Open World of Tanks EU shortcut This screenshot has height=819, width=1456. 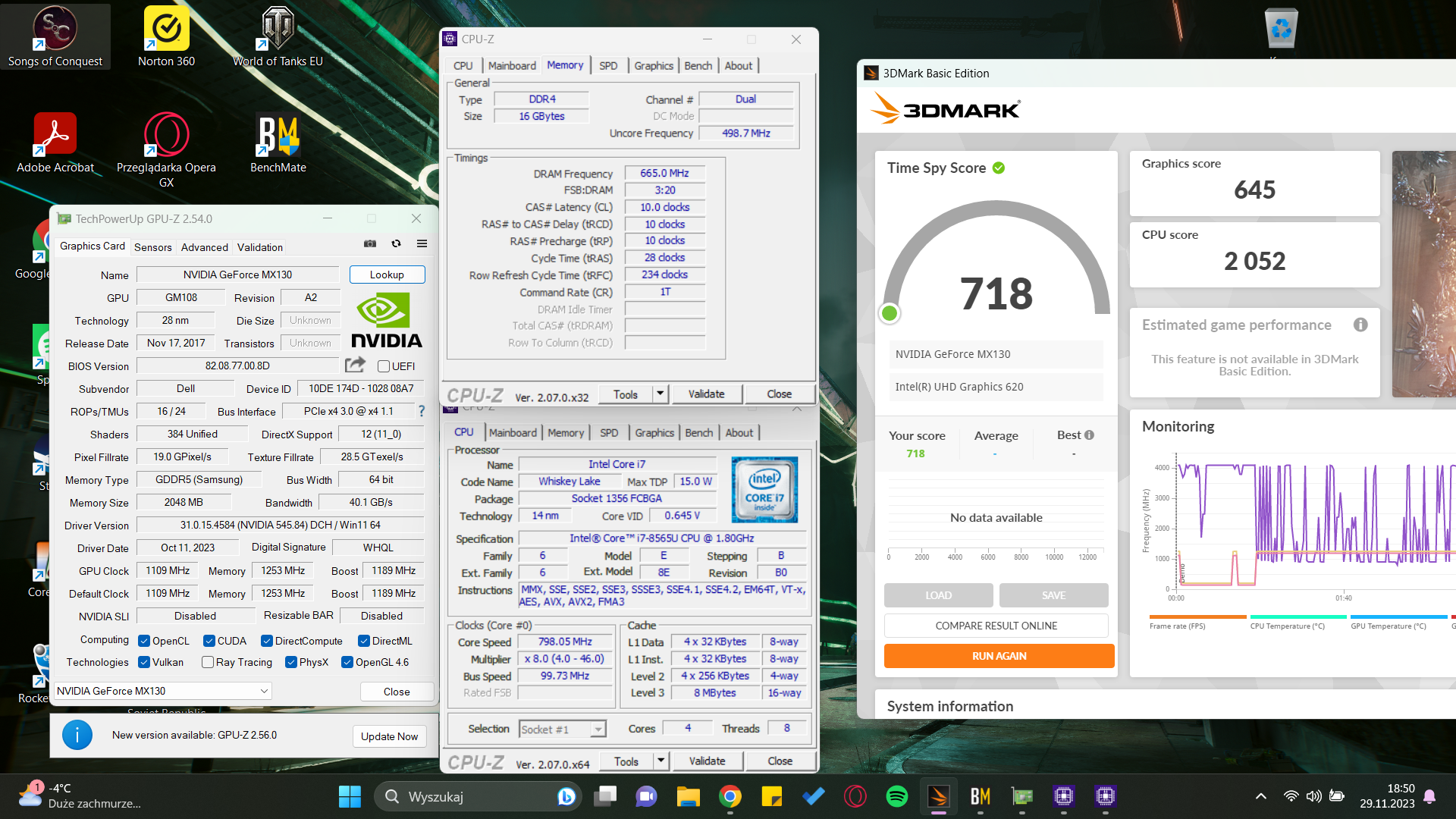coord(278,36)
